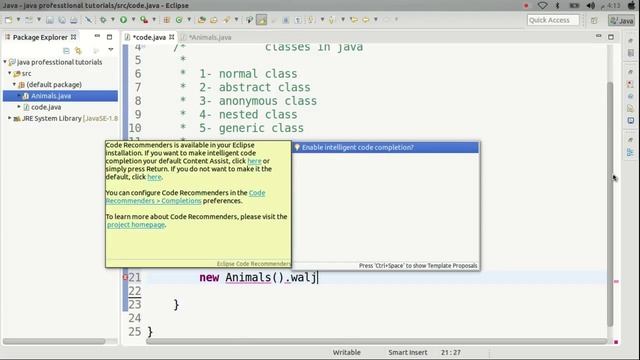The image size is (640, 360).
Task: Click the New file toolbar icon
Action: point(9,20)
